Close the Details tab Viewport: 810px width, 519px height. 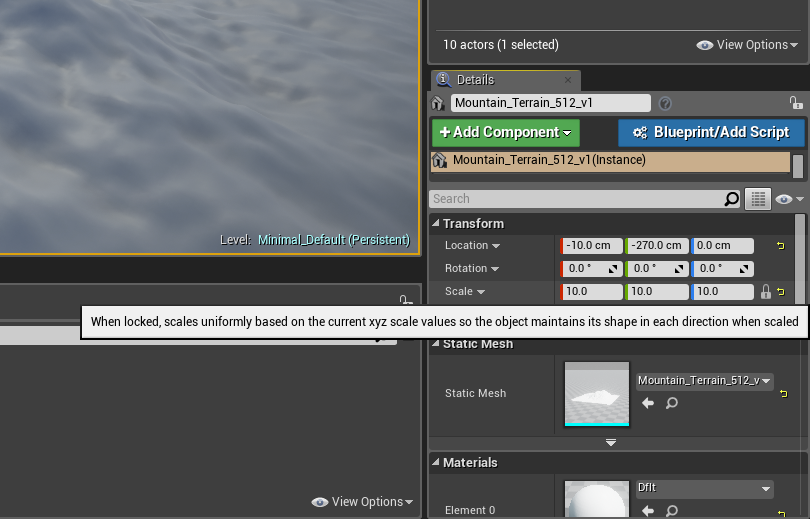(x=568, y=80)
